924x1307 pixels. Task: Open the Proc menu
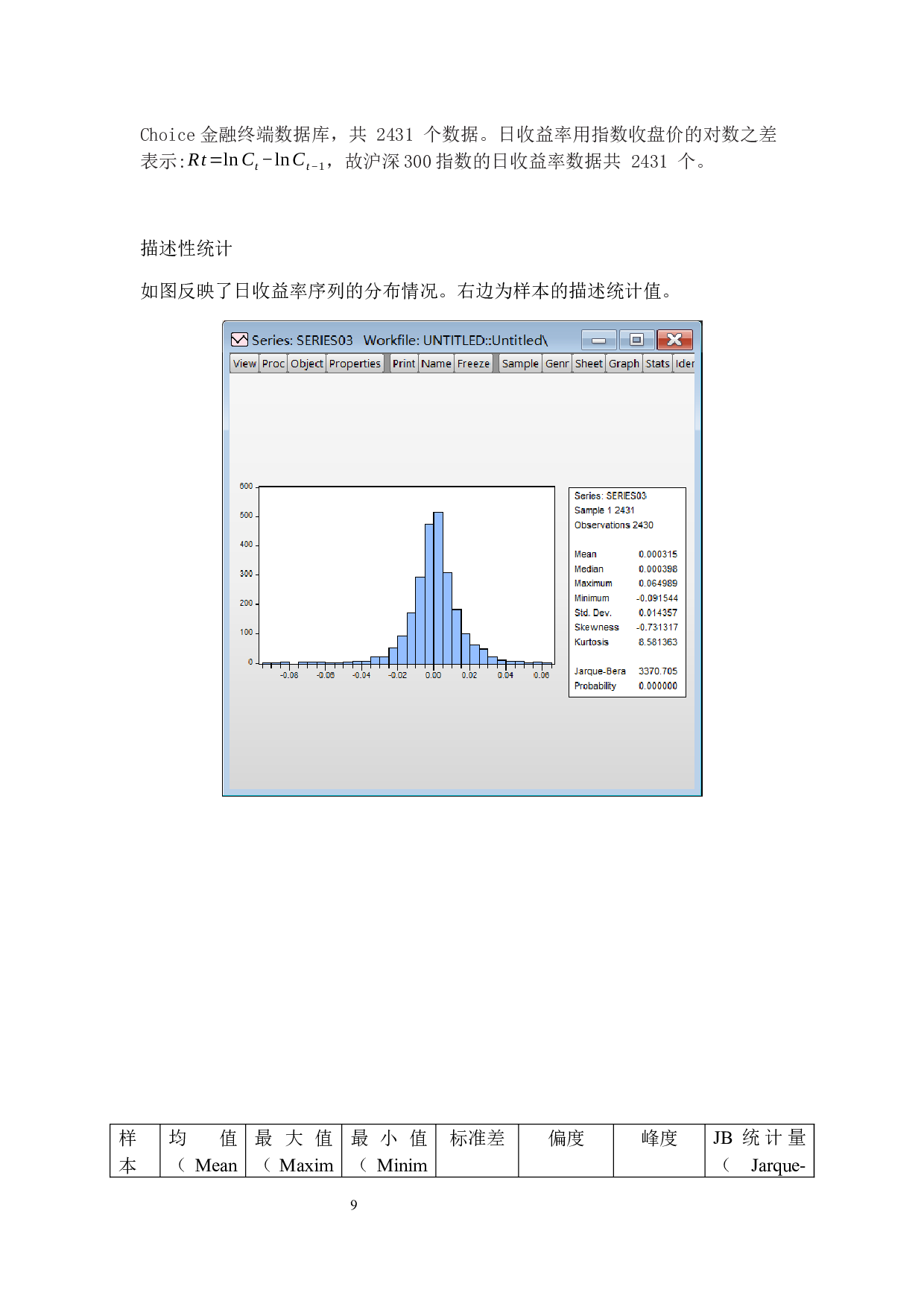[x=273, y=364]
